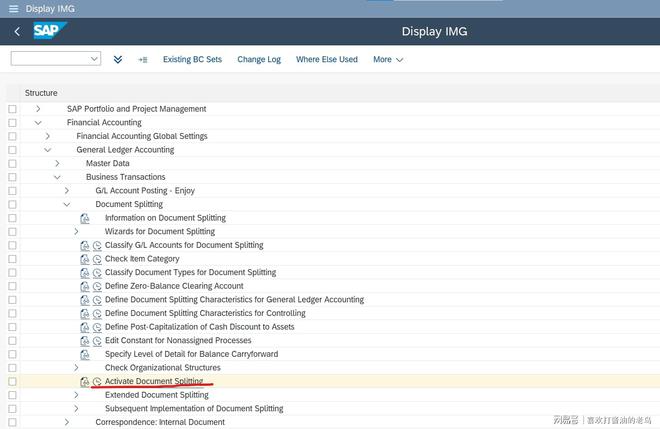Expand Extended Document Splitting node
660x429 pixels.
(x=76, y=395)
